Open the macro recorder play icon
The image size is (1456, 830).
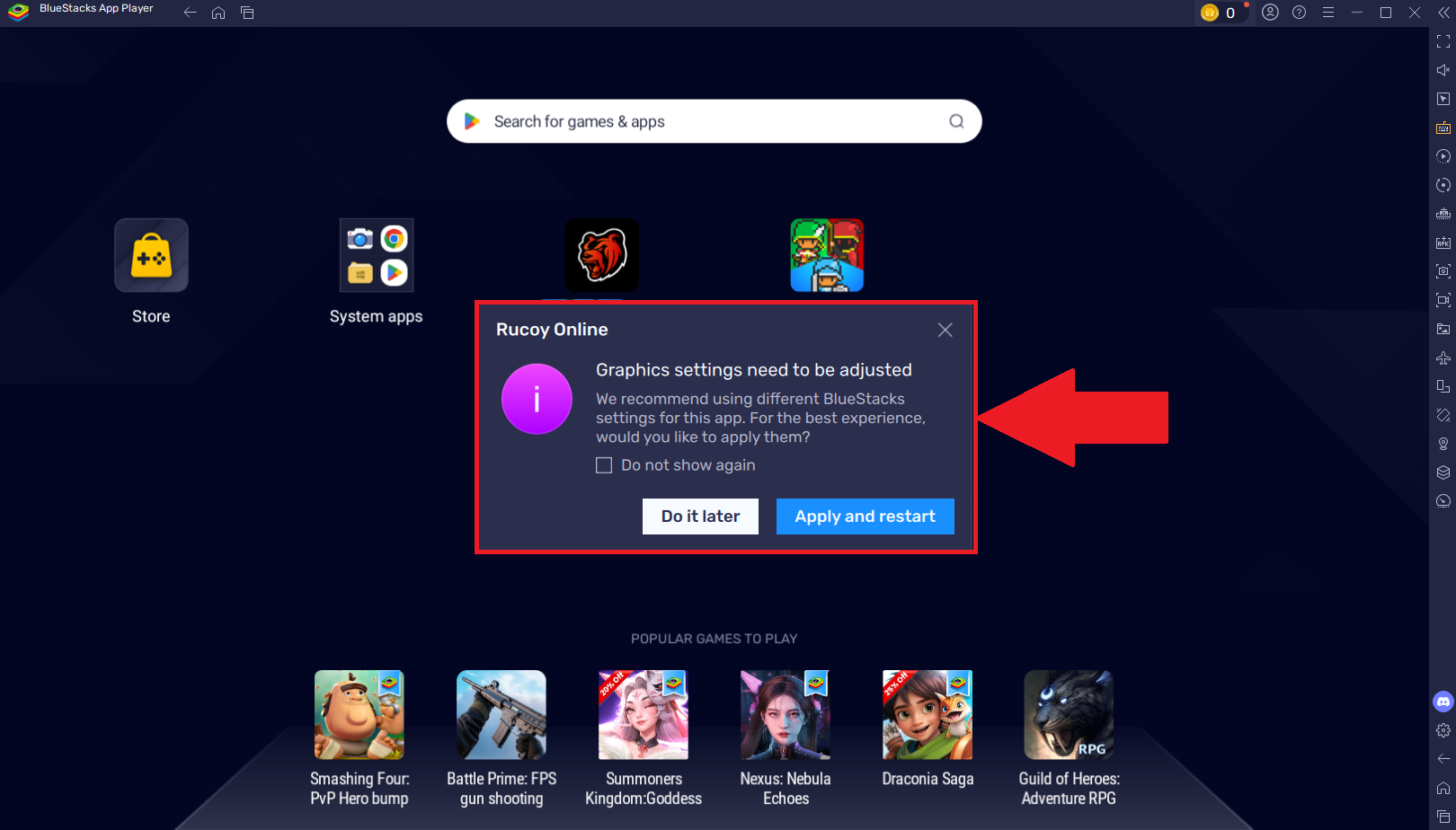tap(1443, 156)
